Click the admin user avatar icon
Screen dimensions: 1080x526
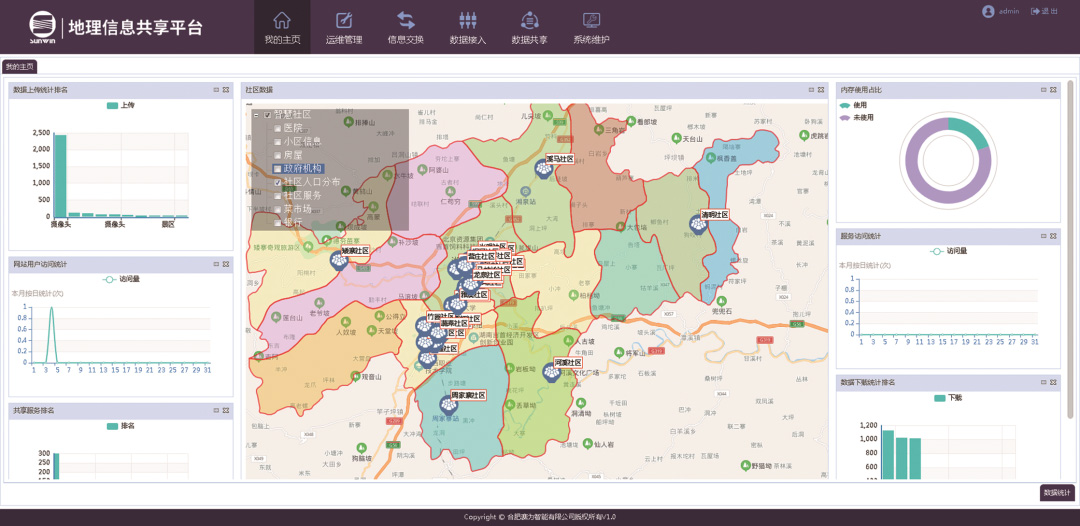coord(988,11)
